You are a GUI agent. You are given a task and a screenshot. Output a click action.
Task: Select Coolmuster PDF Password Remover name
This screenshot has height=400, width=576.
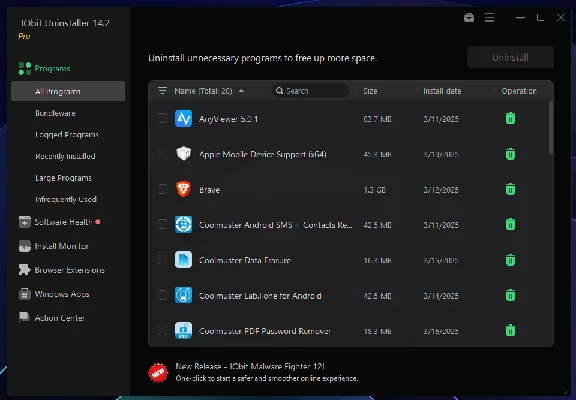point(264,331)
